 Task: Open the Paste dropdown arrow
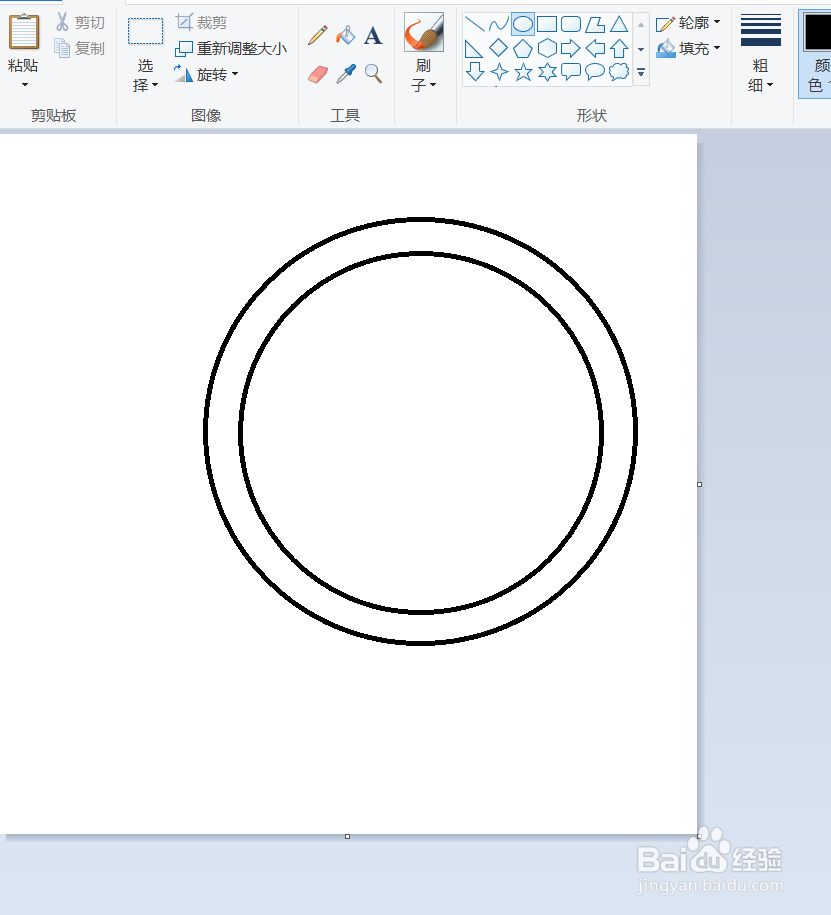pyautogui.click(x=25, y=85)
